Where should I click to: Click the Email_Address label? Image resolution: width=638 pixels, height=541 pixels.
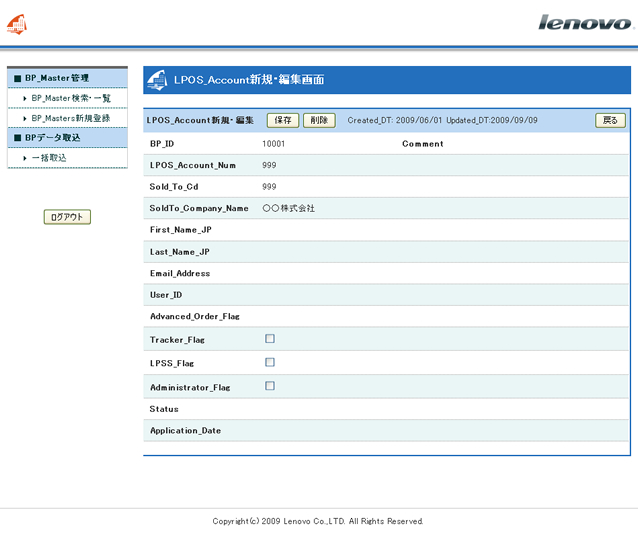click(180, 274)
